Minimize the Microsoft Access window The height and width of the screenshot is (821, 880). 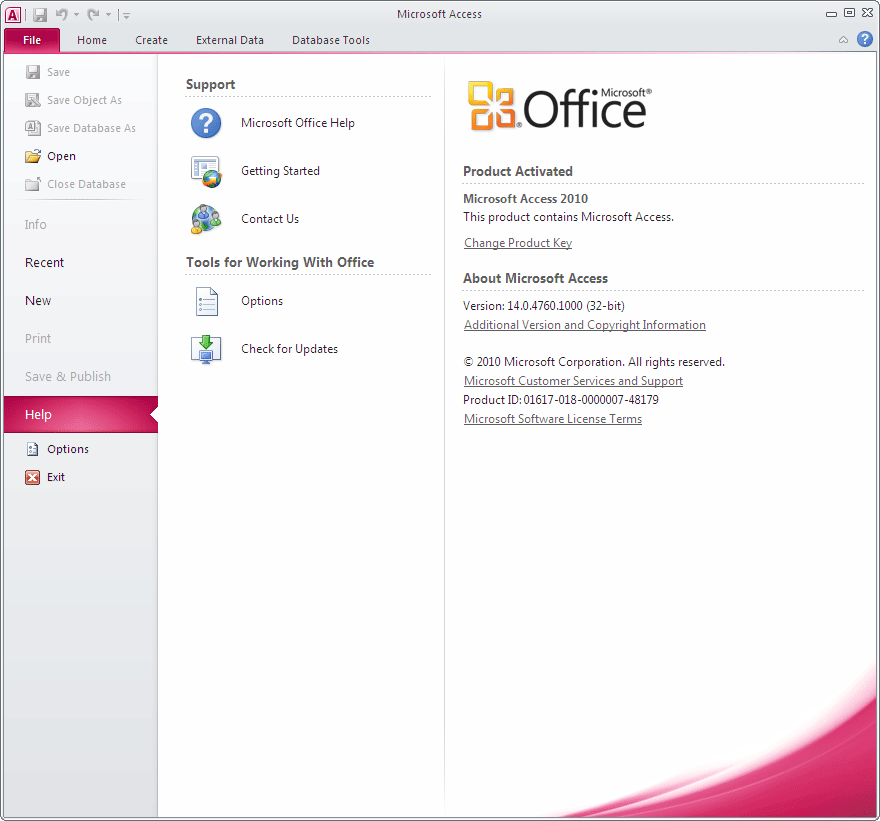pyautogui.click(x=831, y=13)
